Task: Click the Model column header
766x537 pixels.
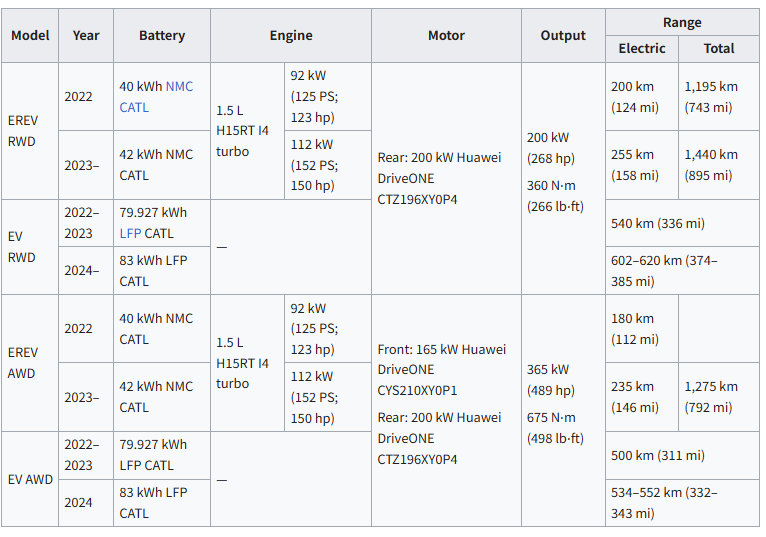Action: (x=30, y=35)
